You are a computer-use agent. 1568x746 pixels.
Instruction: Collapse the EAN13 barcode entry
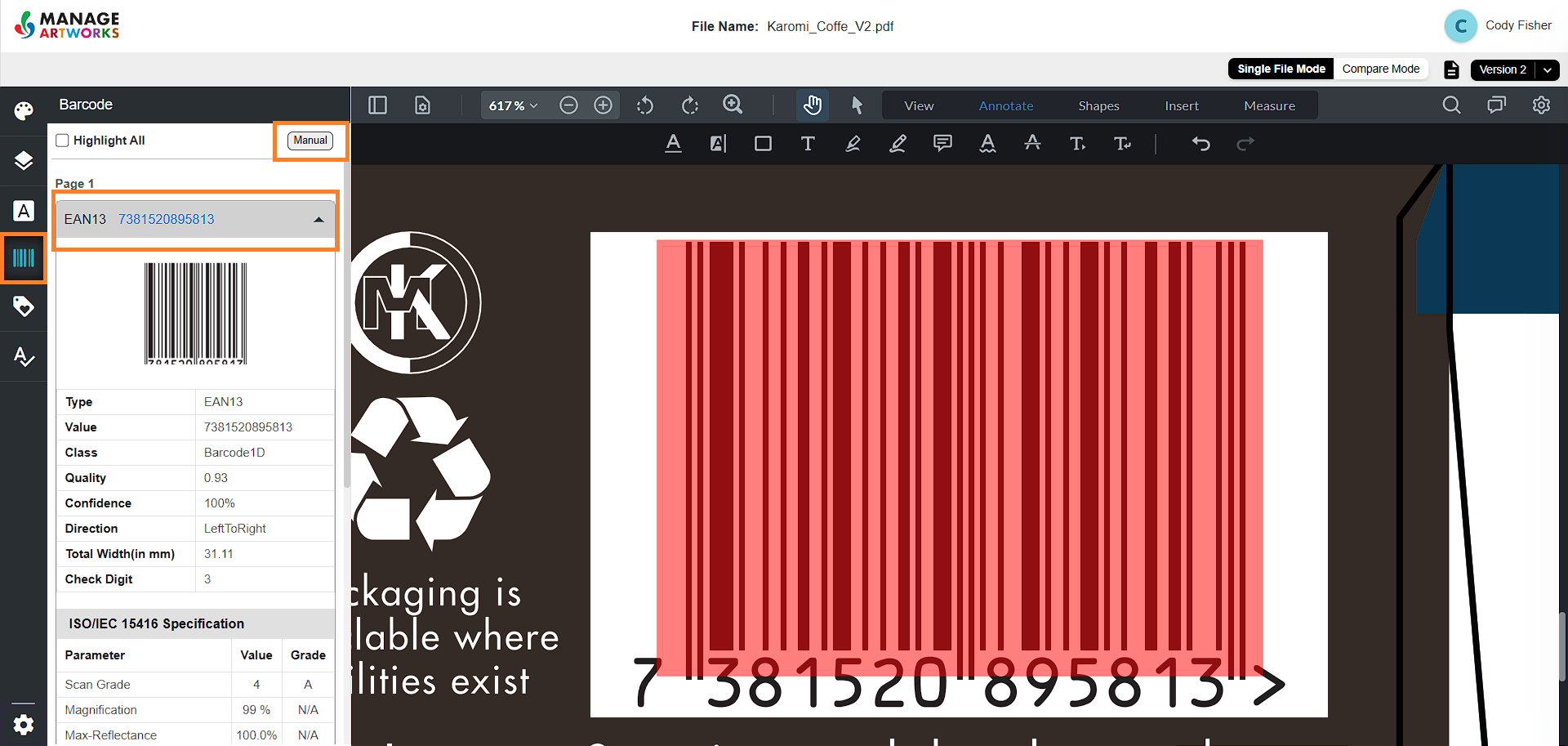pyautogui.click(x=318, y=219)
